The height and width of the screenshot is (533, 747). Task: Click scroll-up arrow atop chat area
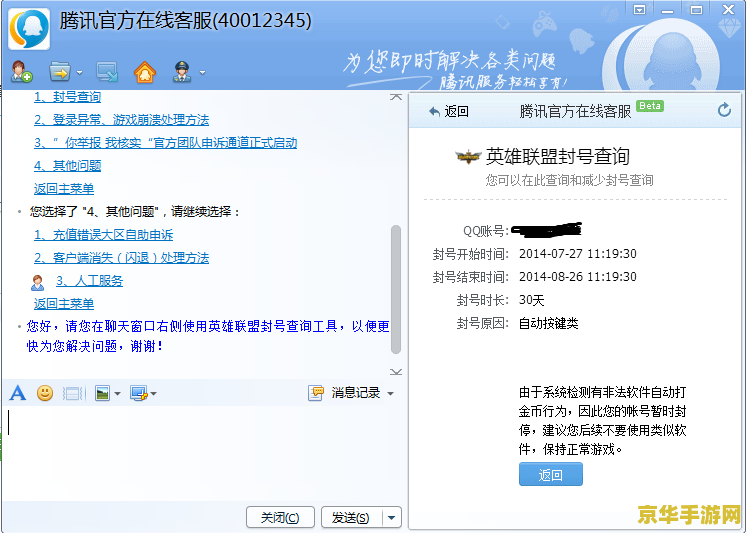pos(395,97)
